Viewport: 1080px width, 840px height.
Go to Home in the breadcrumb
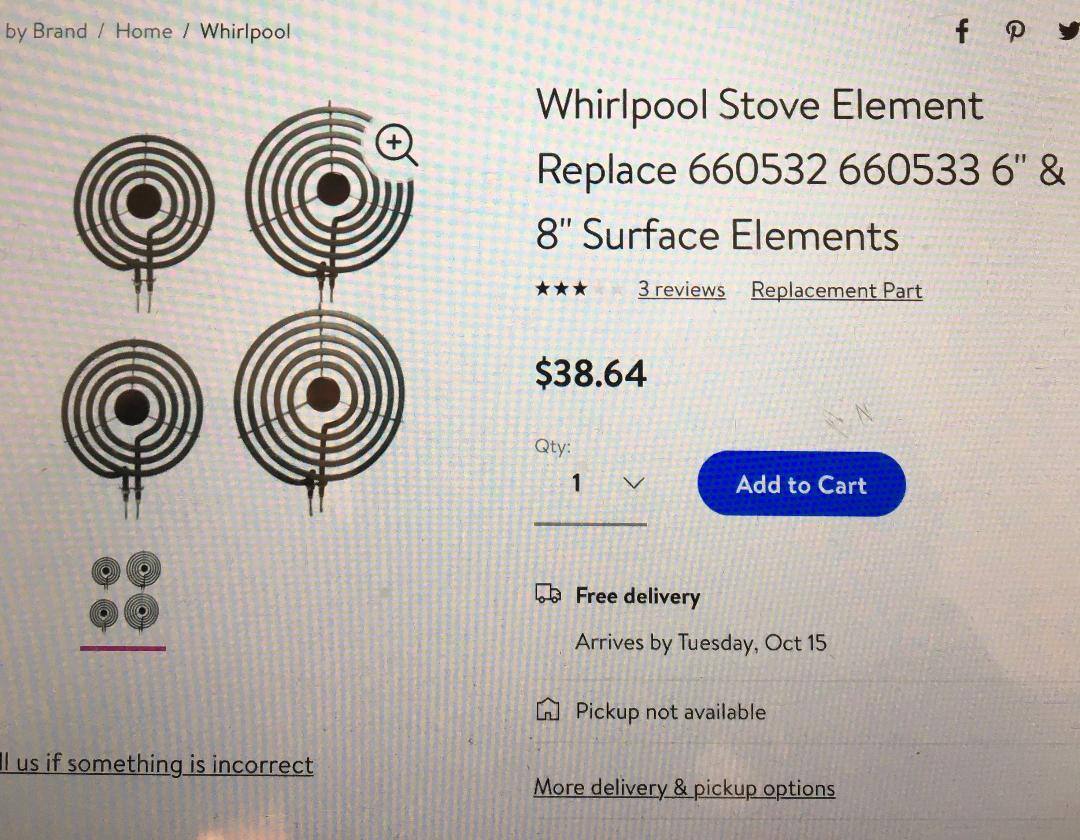coord(144,31)
